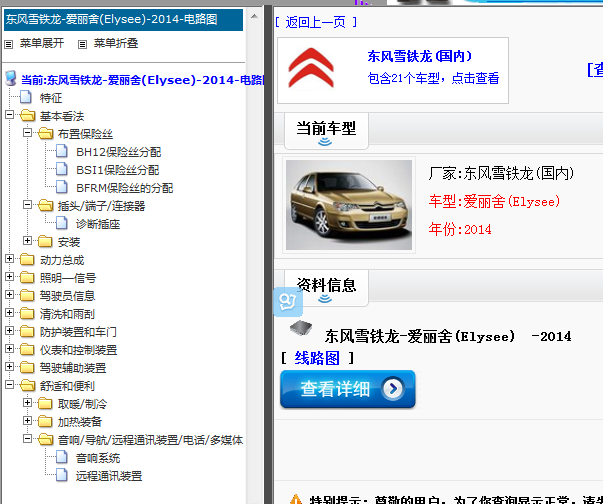Open the 线路图 link
603x504 pixels.
point(317,358)
